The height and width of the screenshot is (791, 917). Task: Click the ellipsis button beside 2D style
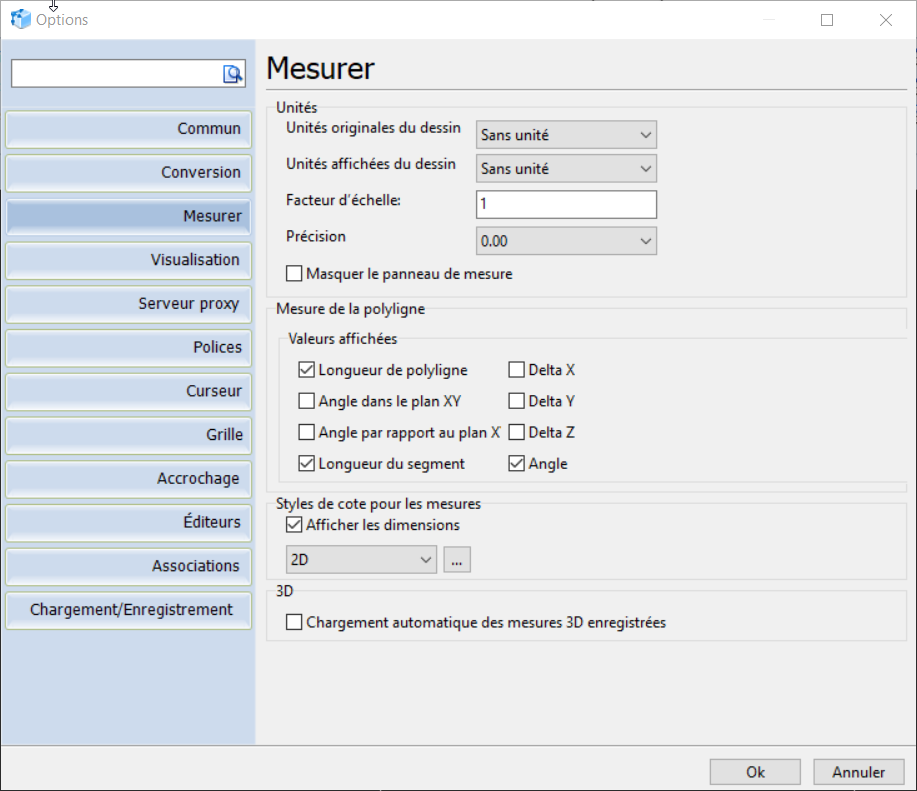457,560
